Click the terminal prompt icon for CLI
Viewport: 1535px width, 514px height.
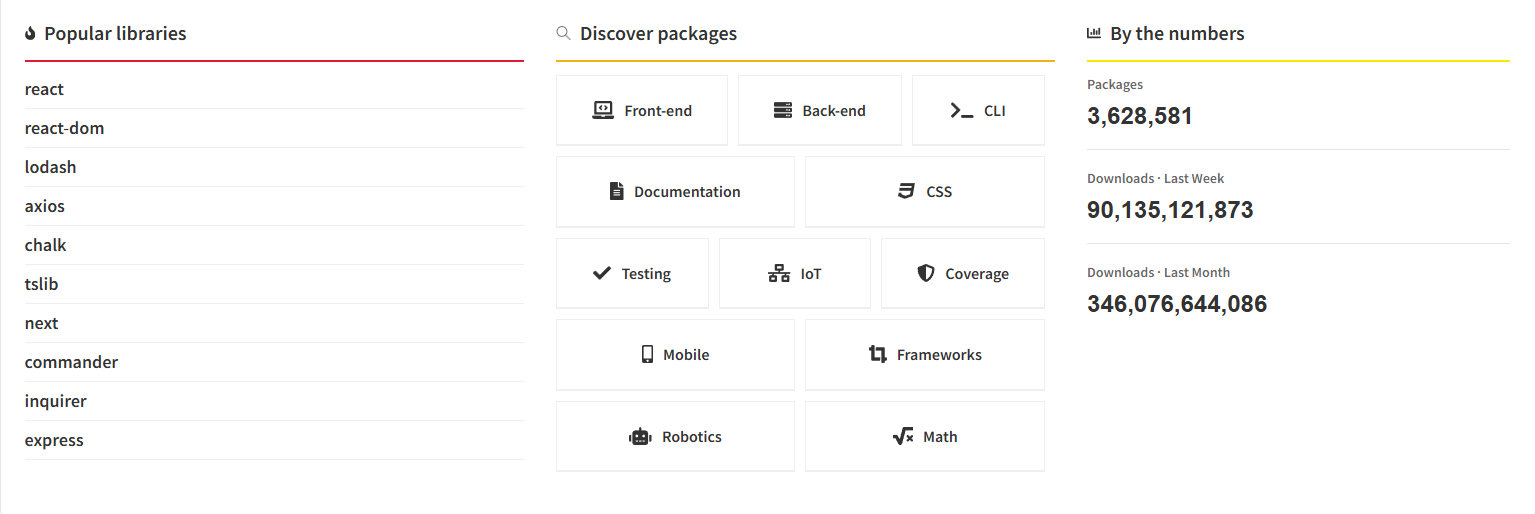coord(961,110)
